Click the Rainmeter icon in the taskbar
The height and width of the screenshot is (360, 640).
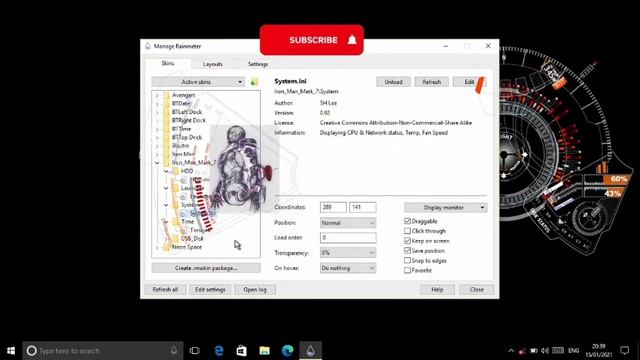point(311,350)
